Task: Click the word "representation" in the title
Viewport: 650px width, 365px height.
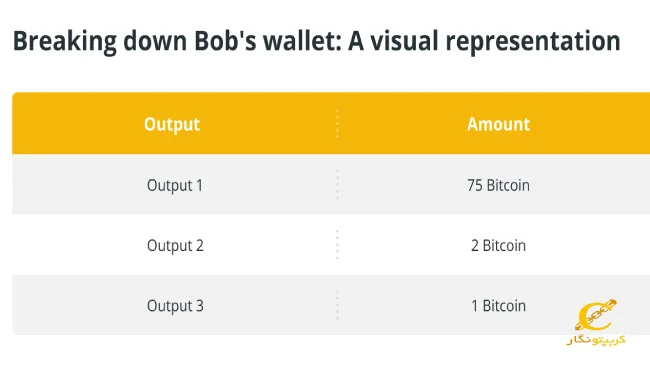Action: click(533, 41)
